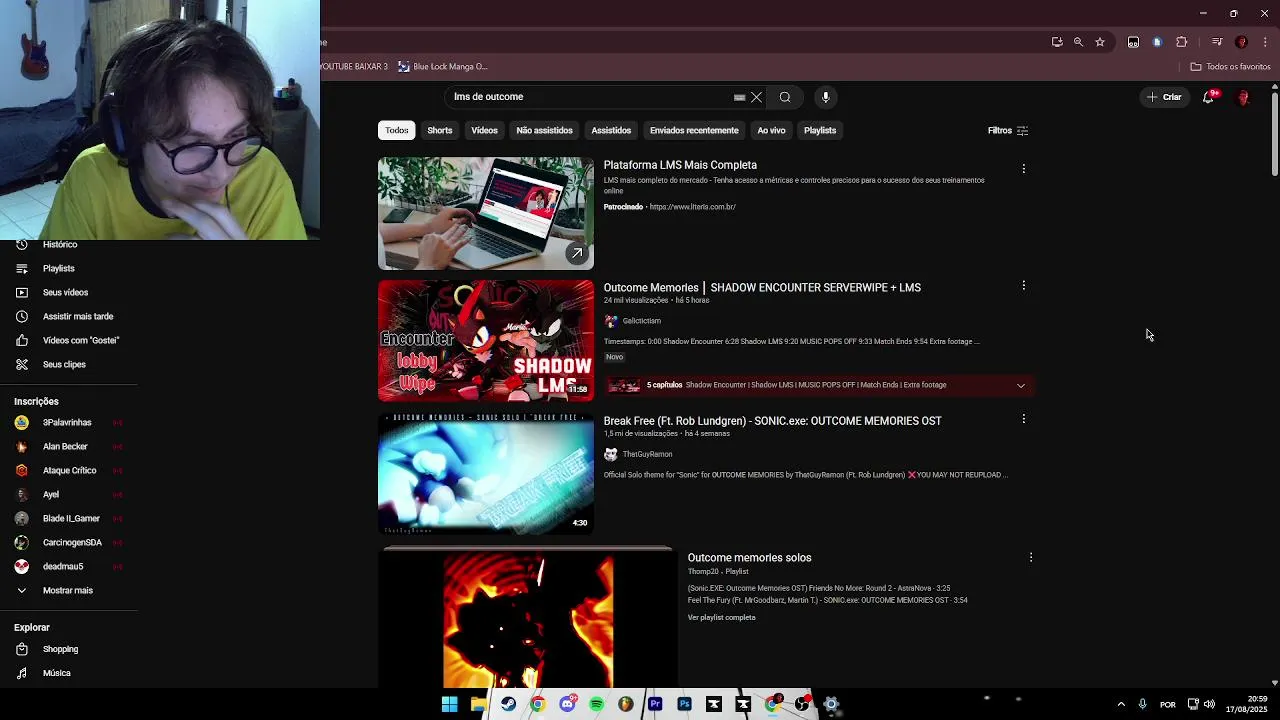Open the Shadow Encounter video thumbnail

point(485,340)
